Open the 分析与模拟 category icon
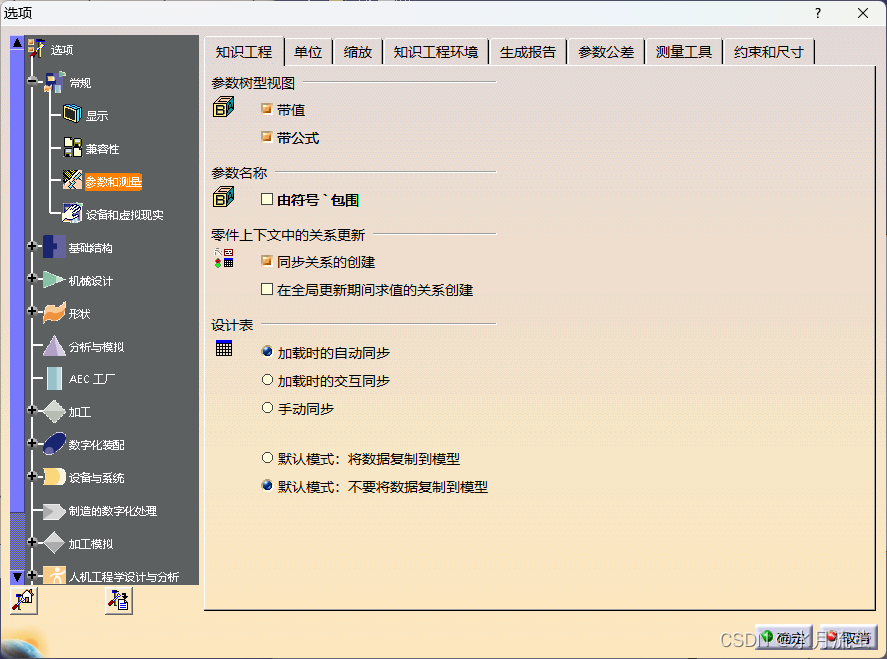This screenshot has height=659, width=887. [x=54, y=346]
